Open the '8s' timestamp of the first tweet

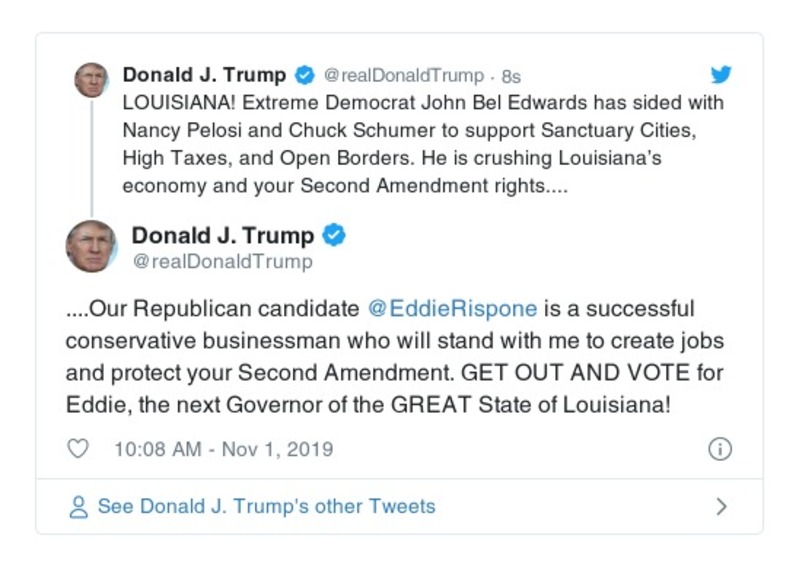click(511, 76)
